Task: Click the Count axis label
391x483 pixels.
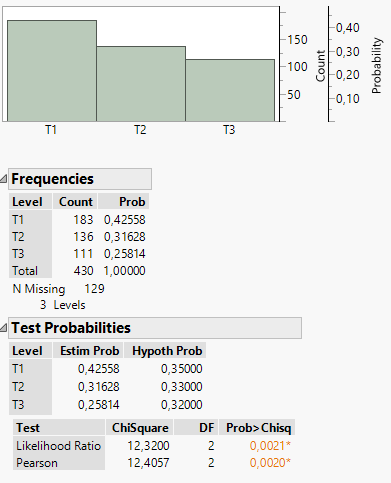Action: [320, 66]
